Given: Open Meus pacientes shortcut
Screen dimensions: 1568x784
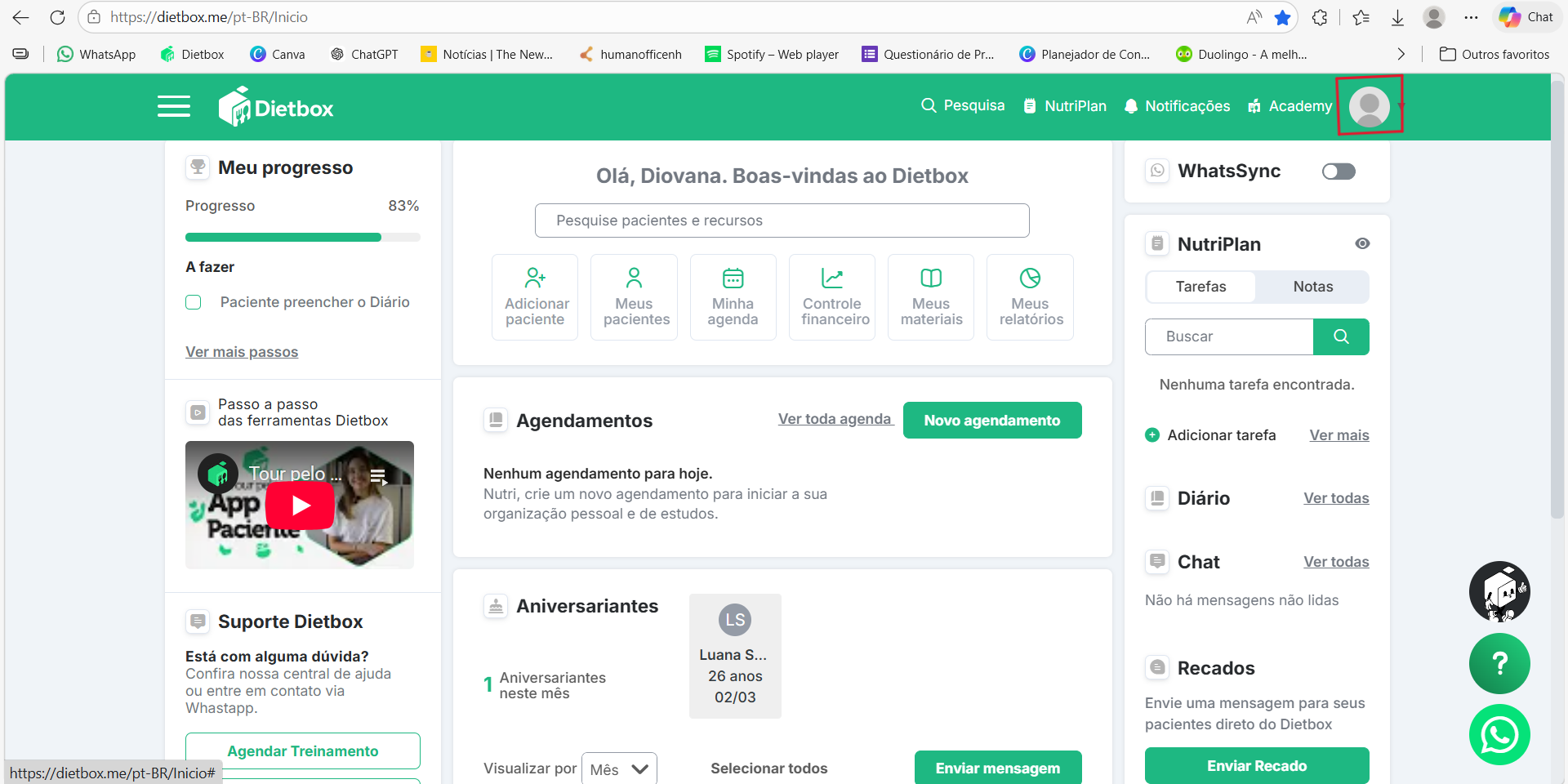Looking at the screenshot, I should click(635, 297).
